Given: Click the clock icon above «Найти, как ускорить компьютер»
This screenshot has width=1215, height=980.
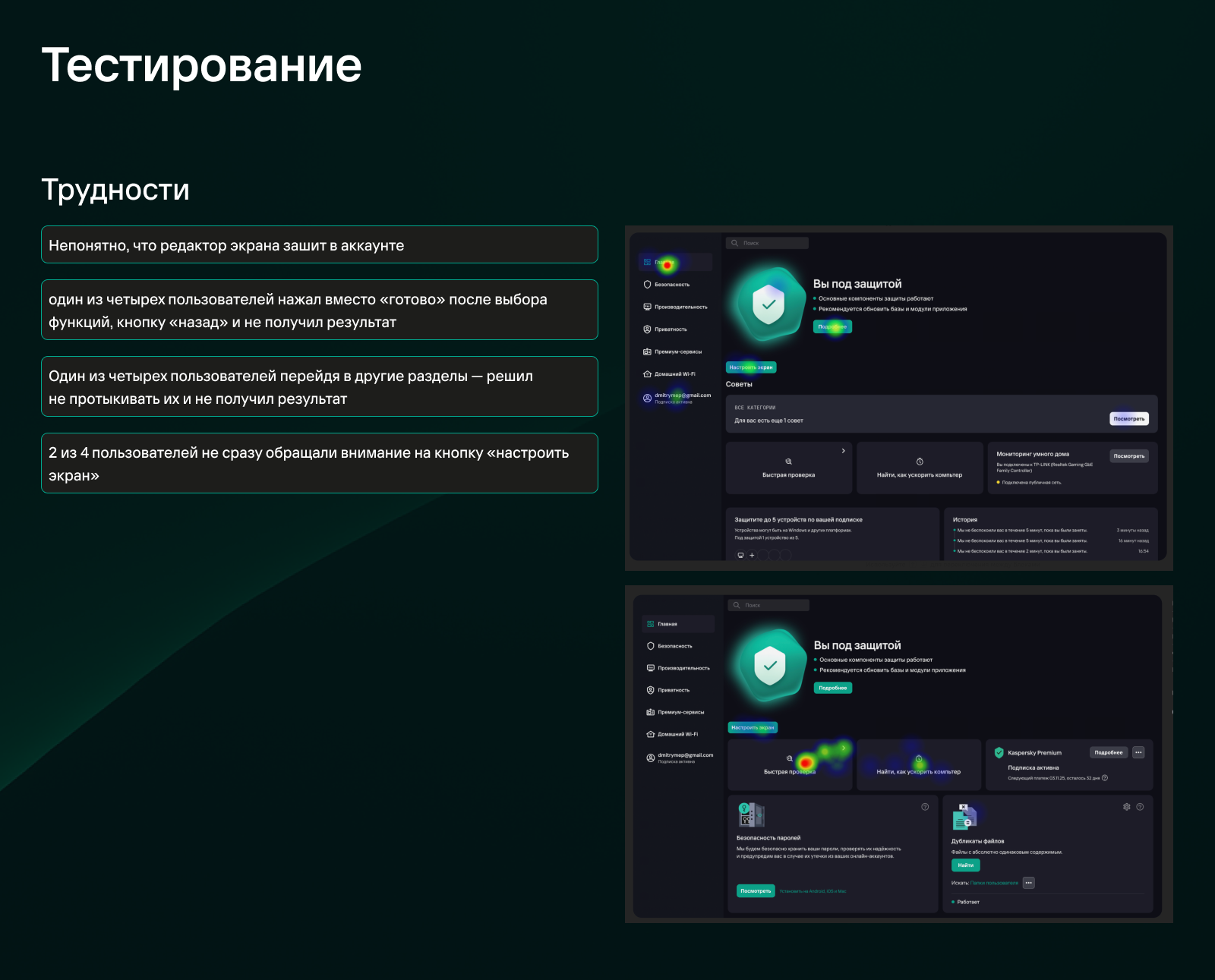Looking at the screenshot, I should pyautogui.click(x=919, y=758).
